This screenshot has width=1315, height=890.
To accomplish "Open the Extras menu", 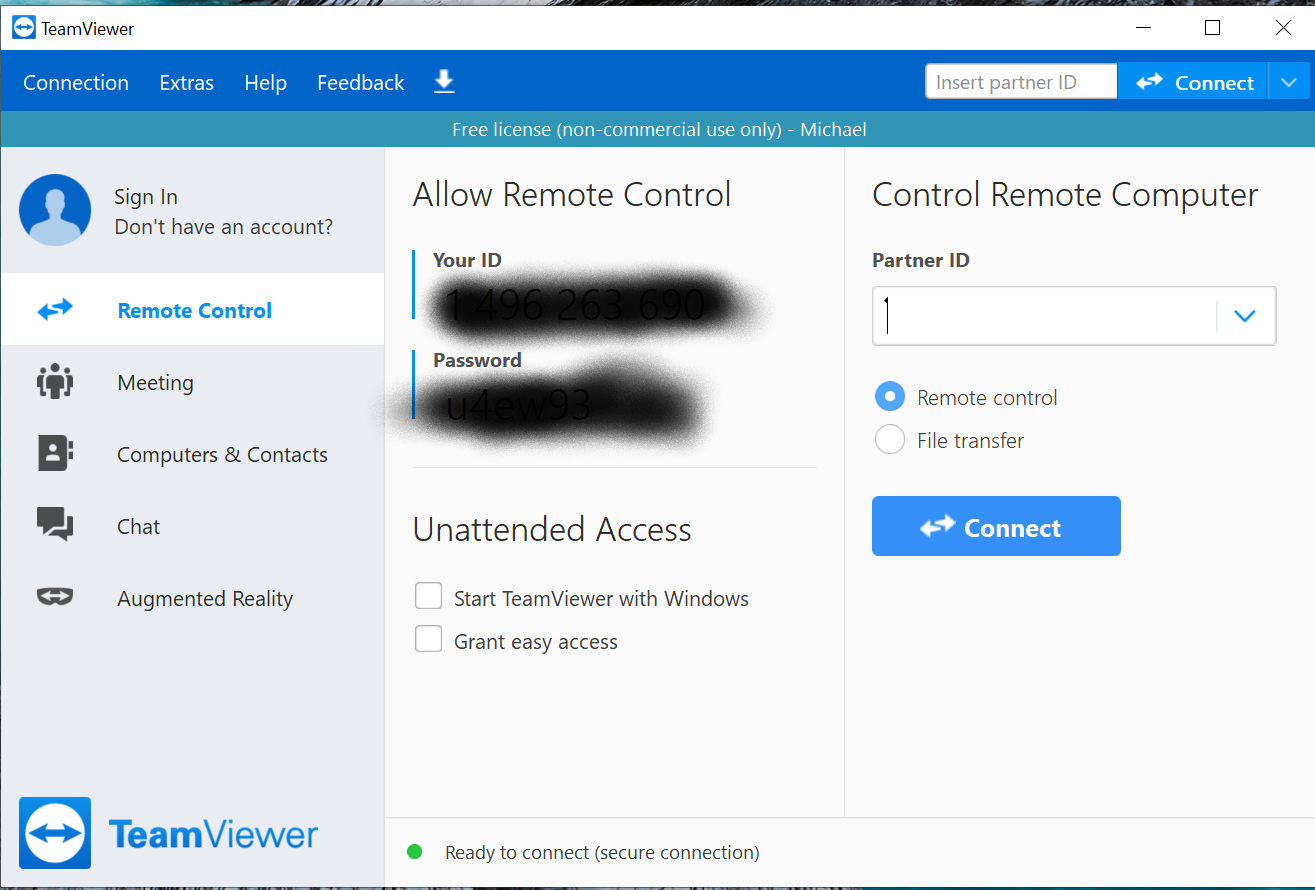I will point(187,83).
